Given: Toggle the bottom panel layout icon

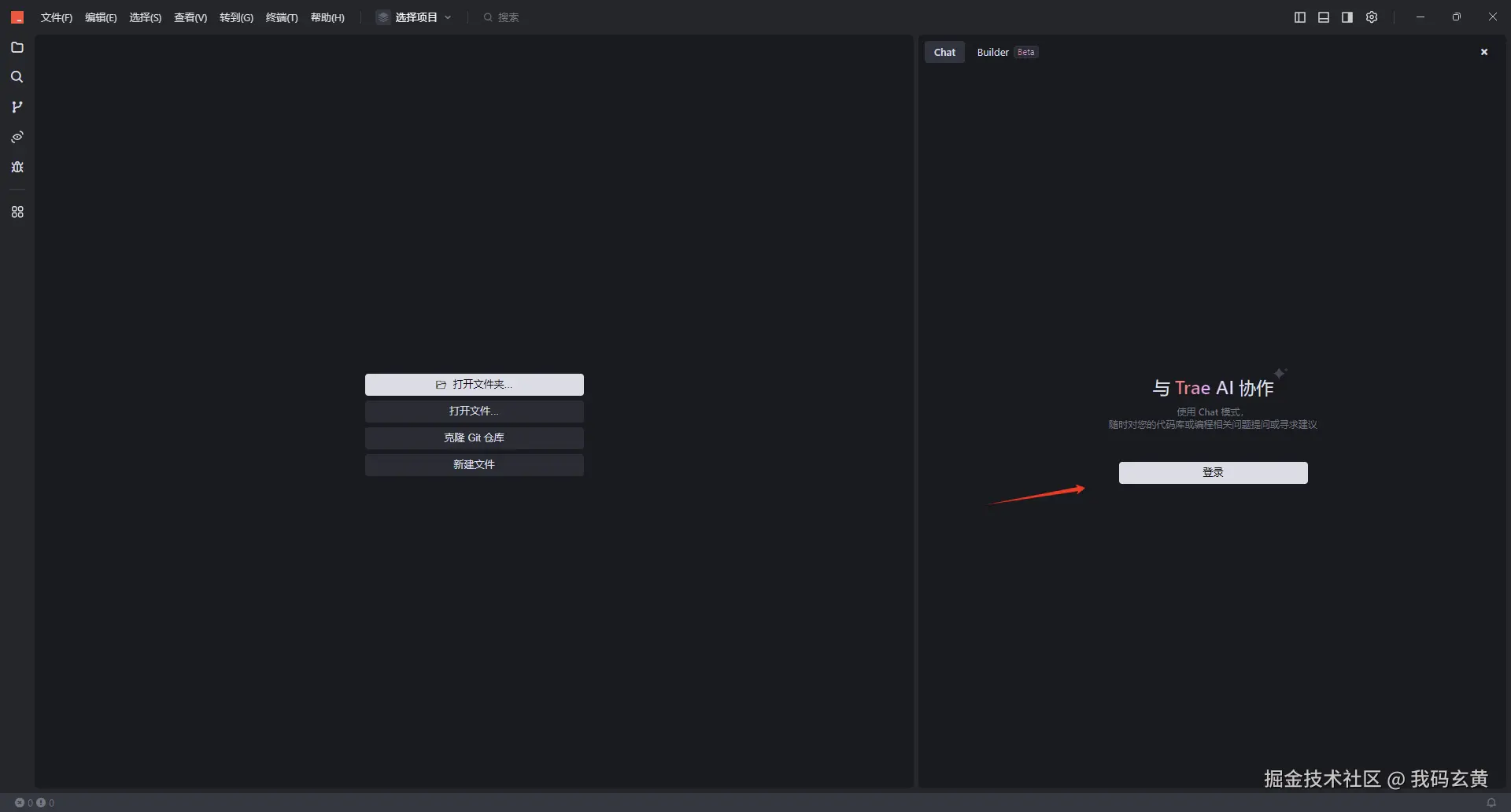Looking at the screenshot, I should pos(1324,17).
